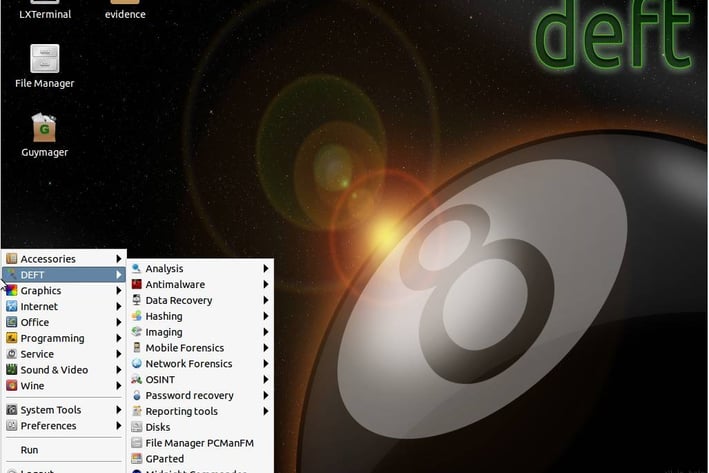
Task: Launch File Manager PCManFM entry
Action: (x=201, y=443)
